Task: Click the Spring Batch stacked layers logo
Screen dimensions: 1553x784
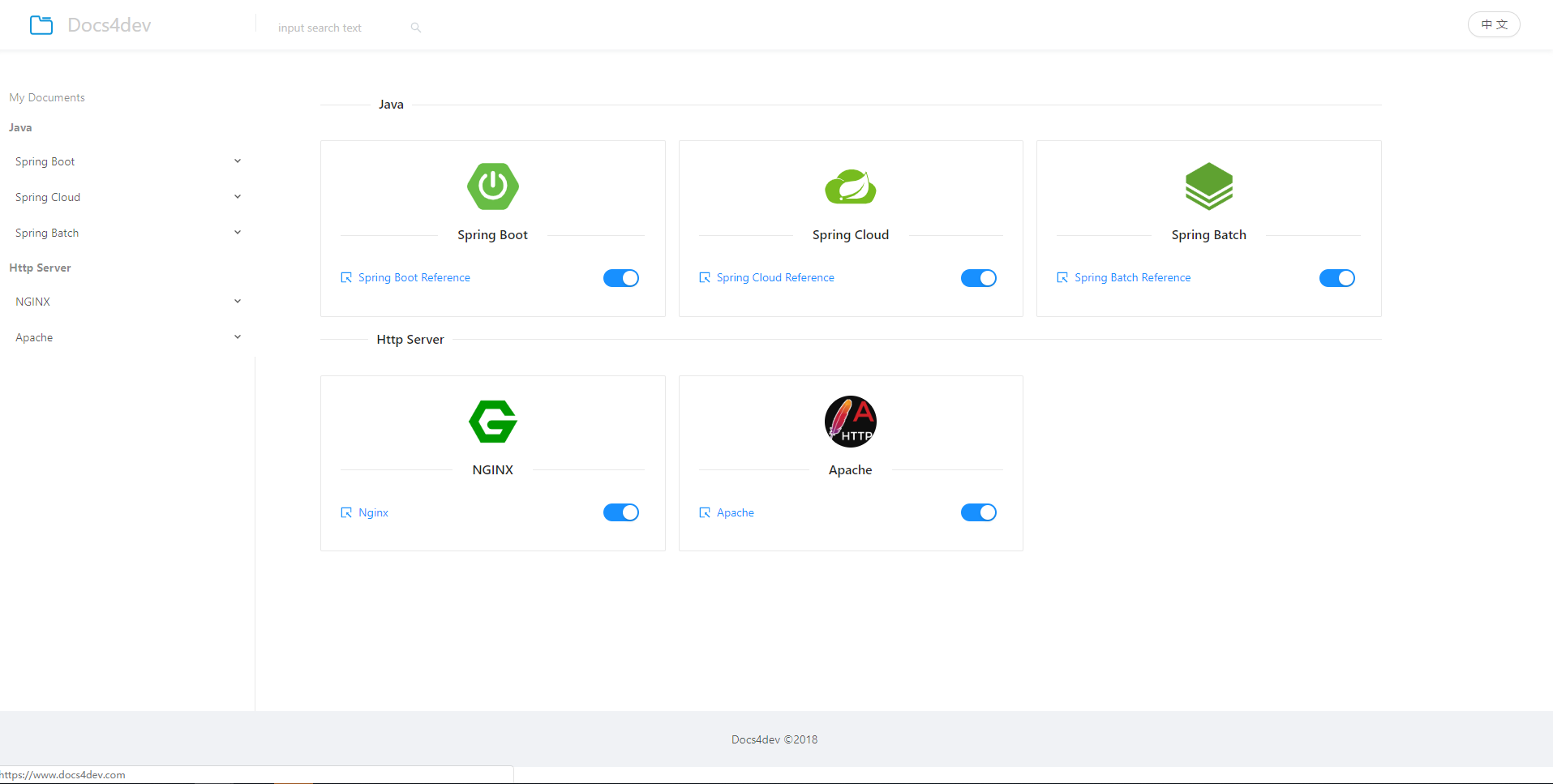Action: 1209,186
